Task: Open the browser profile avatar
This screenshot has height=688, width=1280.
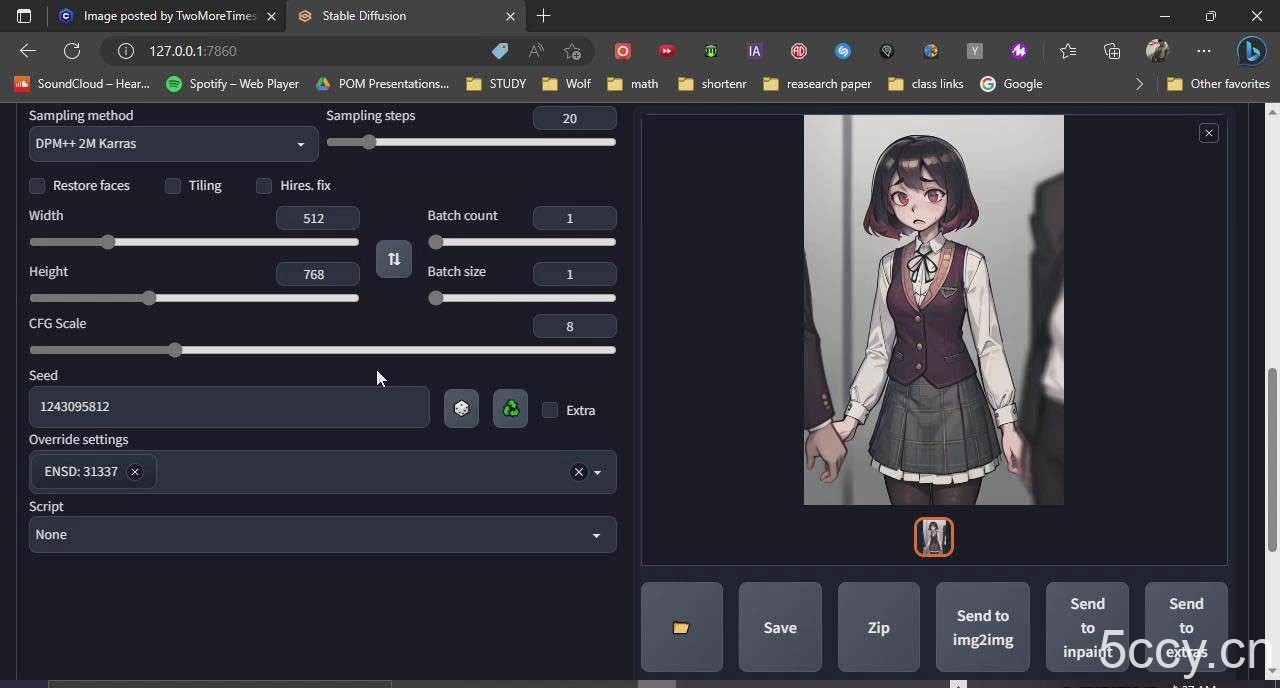Action: coord(1157,51)
